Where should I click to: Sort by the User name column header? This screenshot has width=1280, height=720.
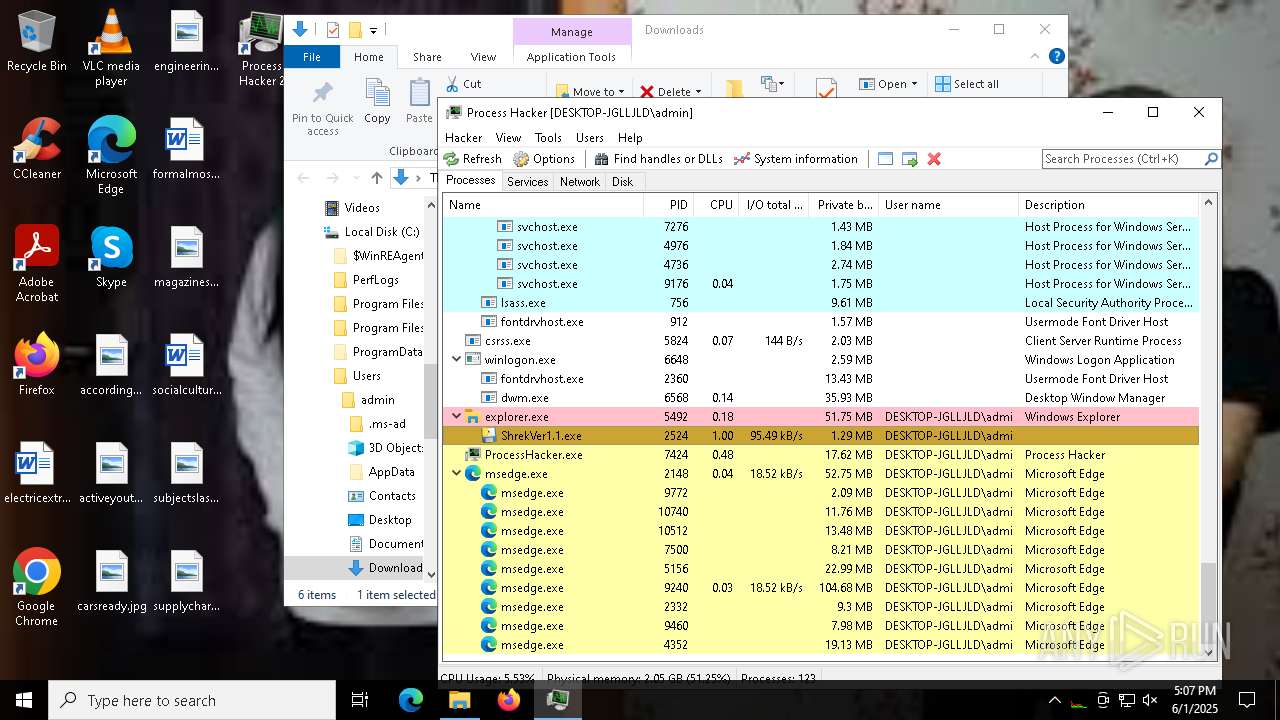(x=948, y=205)
